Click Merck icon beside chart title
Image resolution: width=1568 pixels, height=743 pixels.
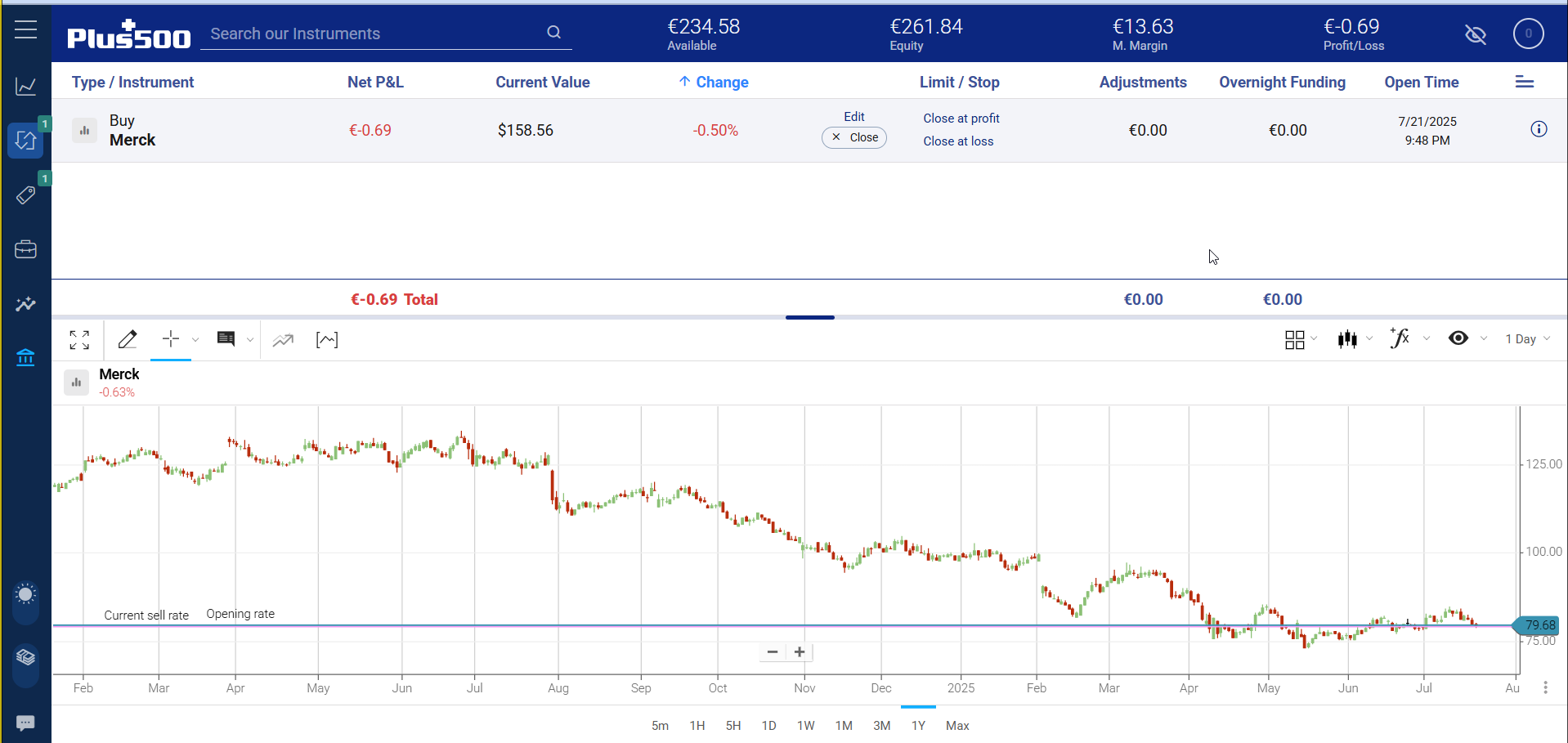click(76, 383)
